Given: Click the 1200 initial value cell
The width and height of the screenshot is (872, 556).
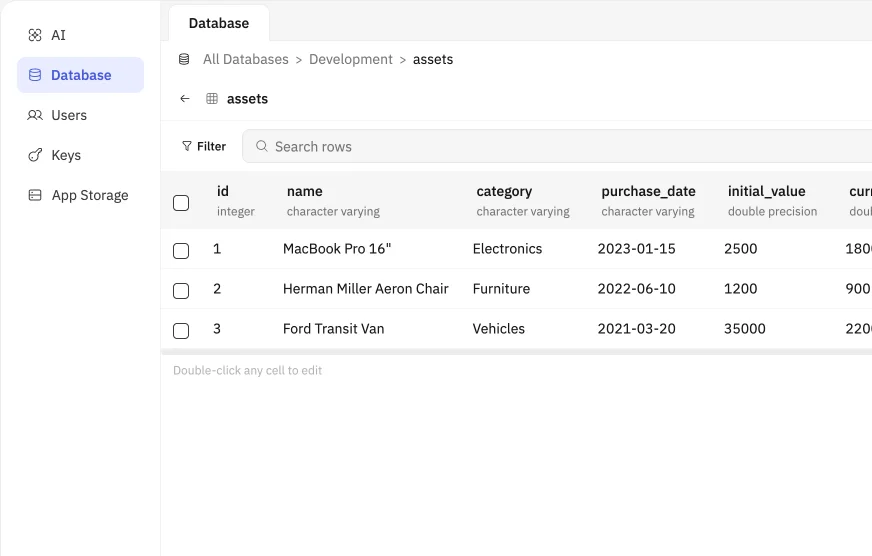Looking at the screenshot, I should (740, 289).
